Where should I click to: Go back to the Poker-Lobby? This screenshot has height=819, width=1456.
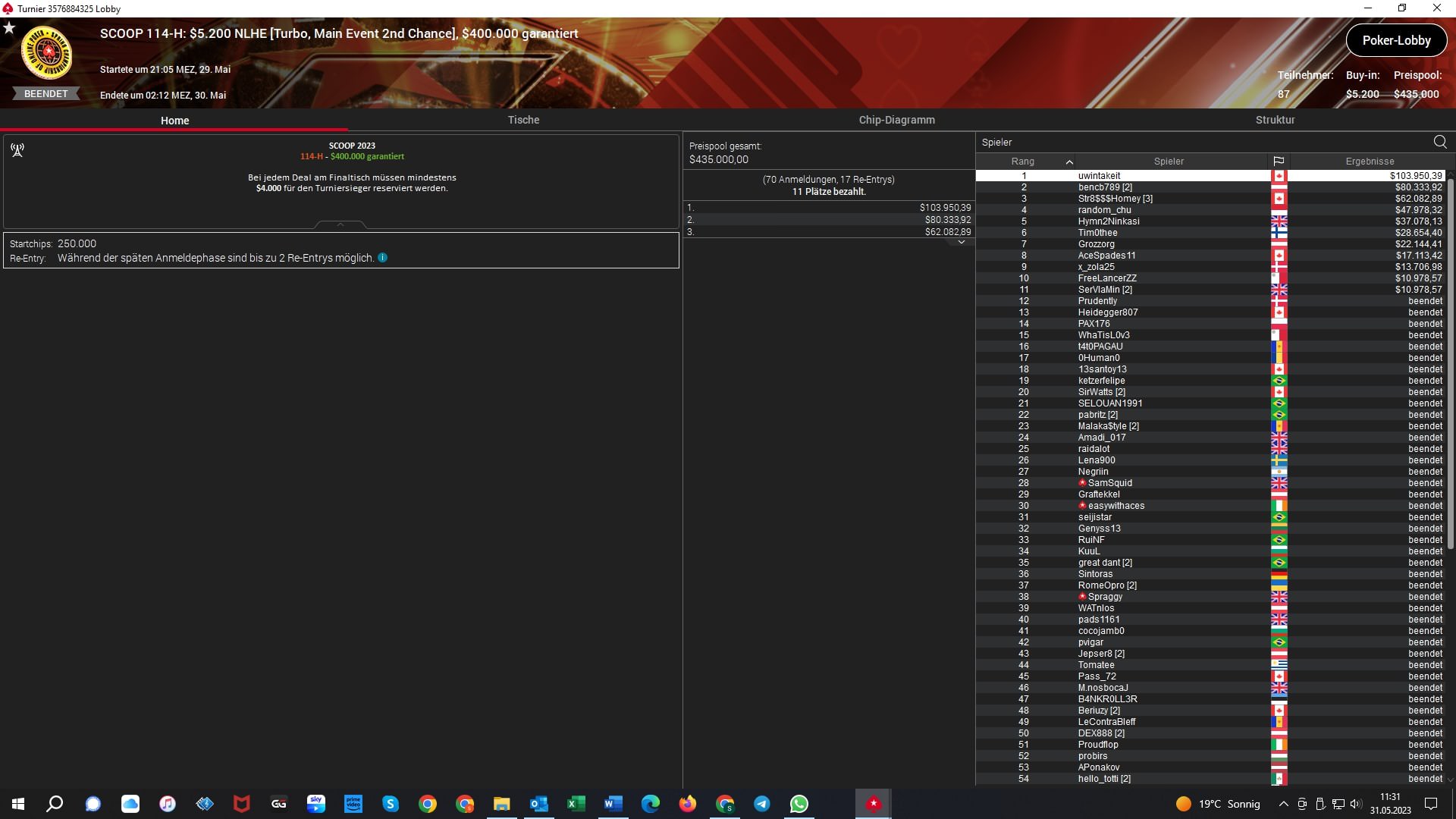[1396, 40]
